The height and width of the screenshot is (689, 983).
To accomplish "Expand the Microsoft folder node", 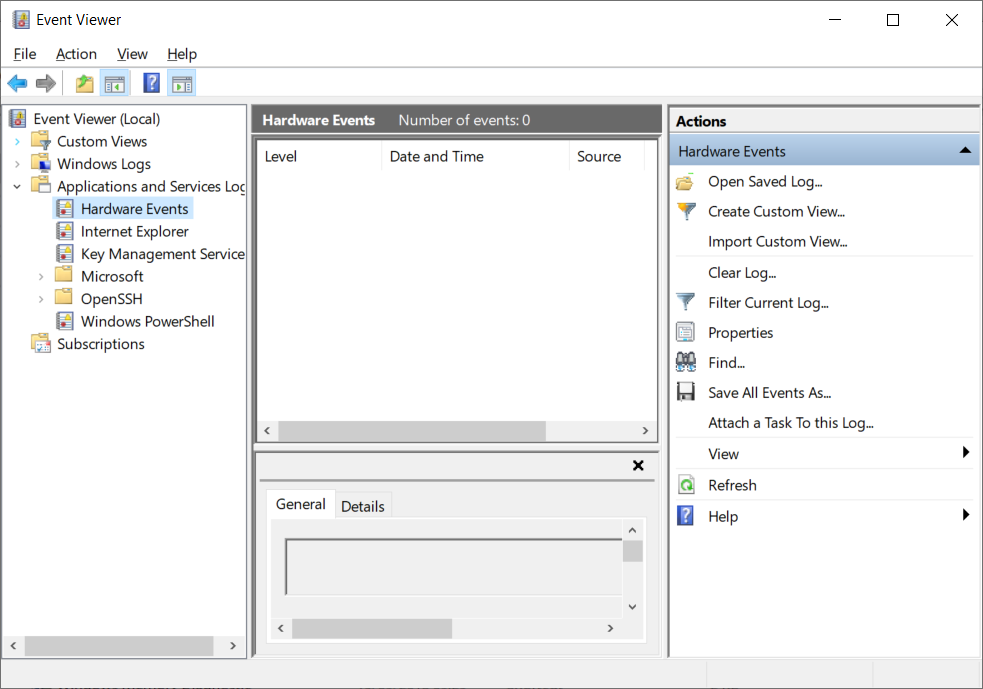I will coord(41,276).
